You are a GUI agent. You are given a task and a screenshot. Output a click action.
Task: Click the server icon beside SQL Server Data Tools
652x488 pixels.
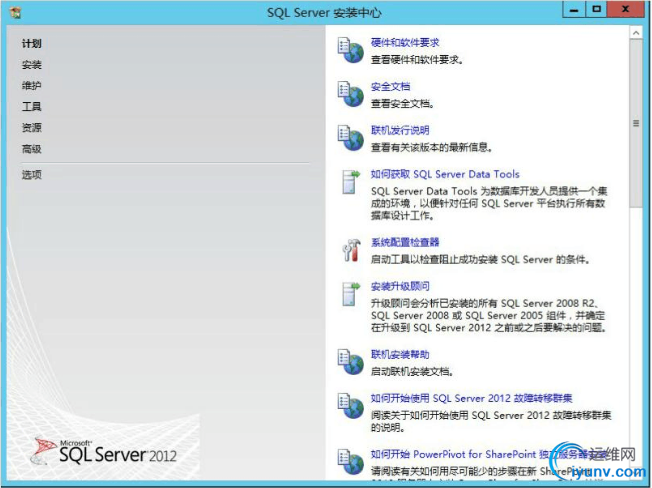(x=351, y=182)
